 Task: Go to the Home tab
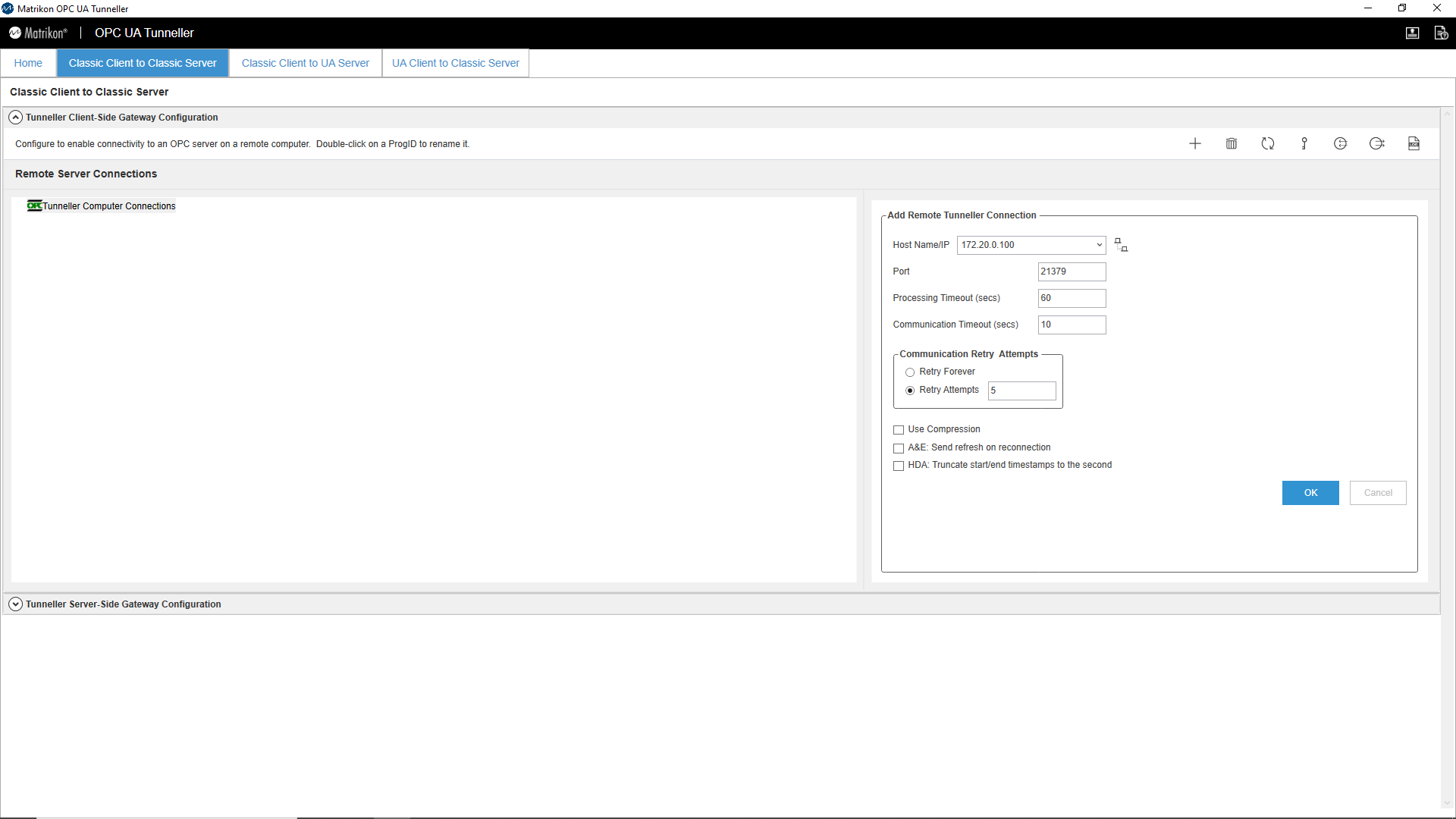point(28,63)
